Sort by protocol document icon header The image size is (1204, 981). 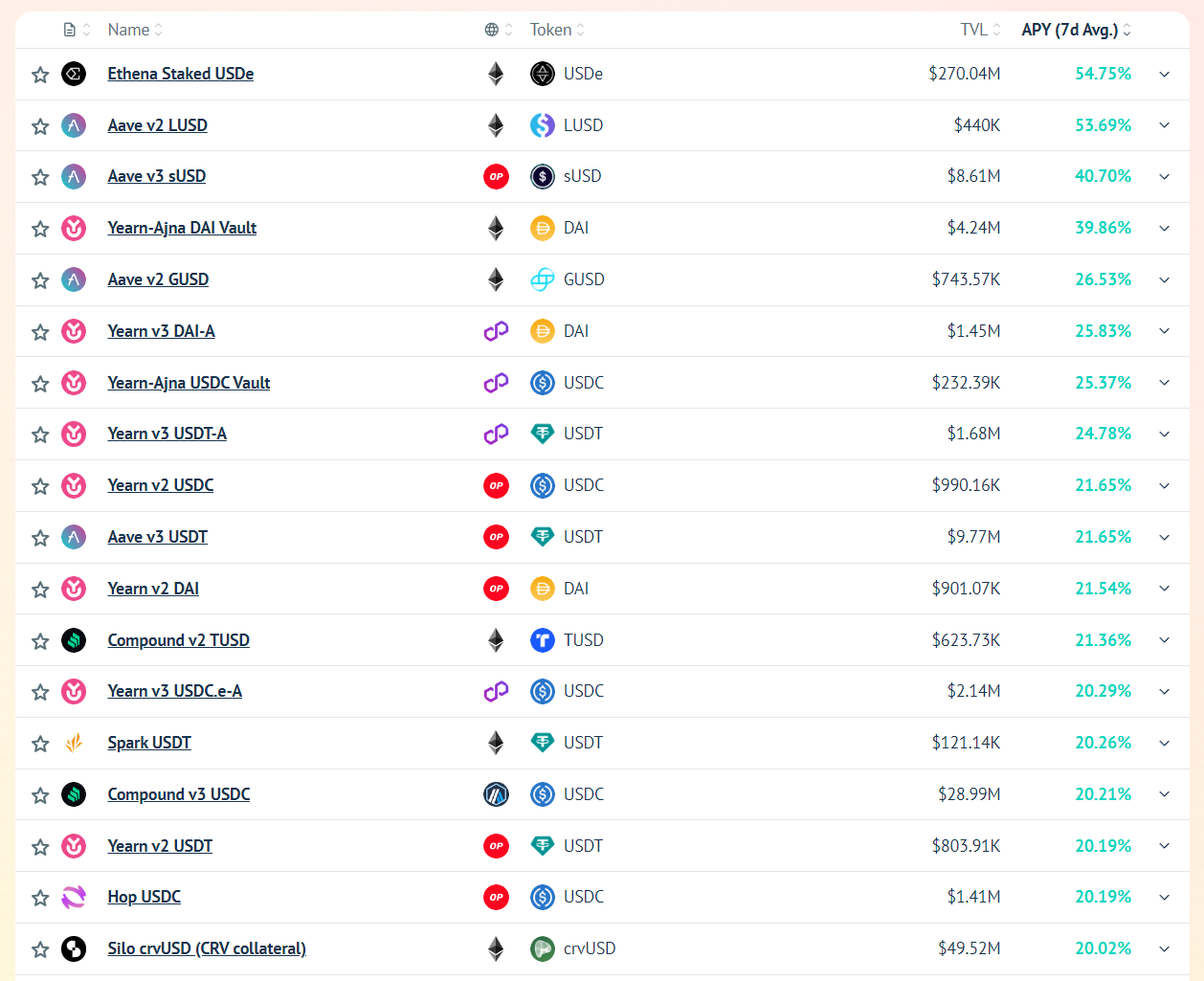[x=77, y=30]
